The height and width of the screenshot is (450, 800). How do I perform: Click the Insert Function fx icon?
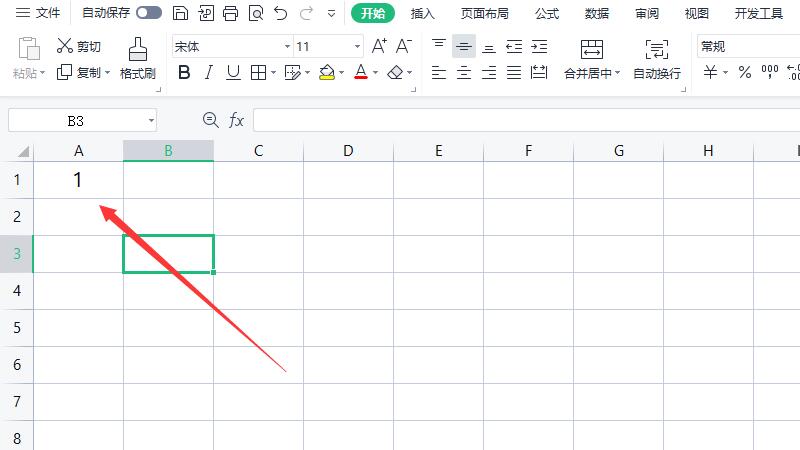(236, 120)
